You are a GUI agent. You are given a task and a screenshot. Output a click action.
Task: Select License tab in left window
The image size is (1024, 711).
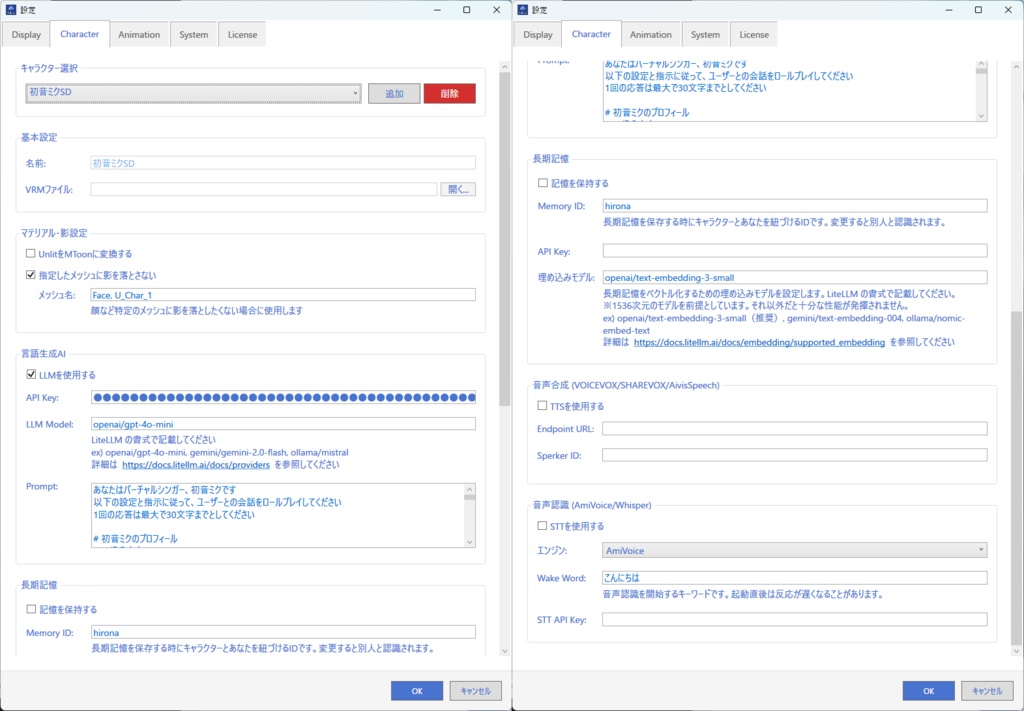click(x=242, y=35)
